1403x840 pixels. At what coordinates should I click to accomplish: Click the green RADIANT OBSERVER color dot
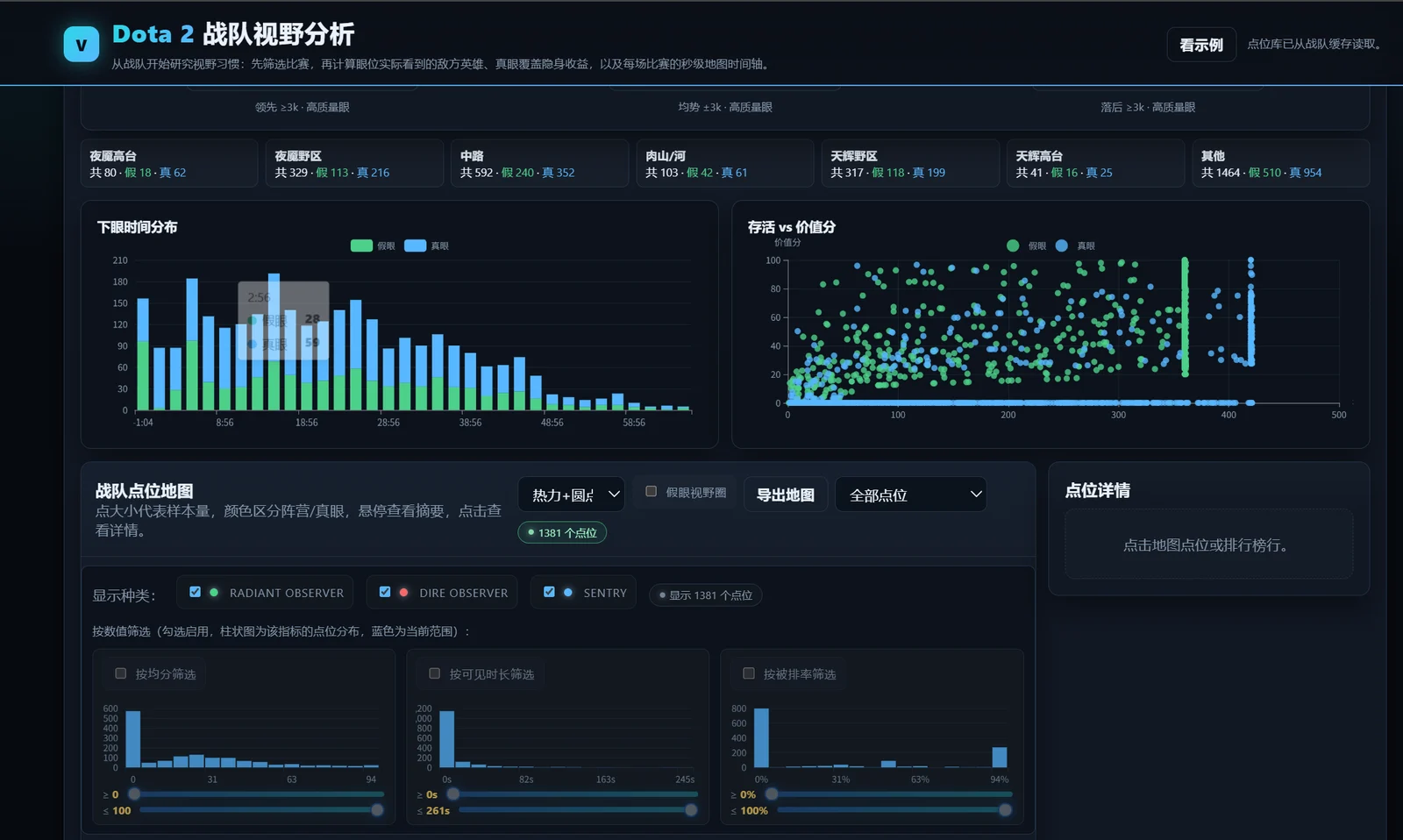click(x=214, y=592)
